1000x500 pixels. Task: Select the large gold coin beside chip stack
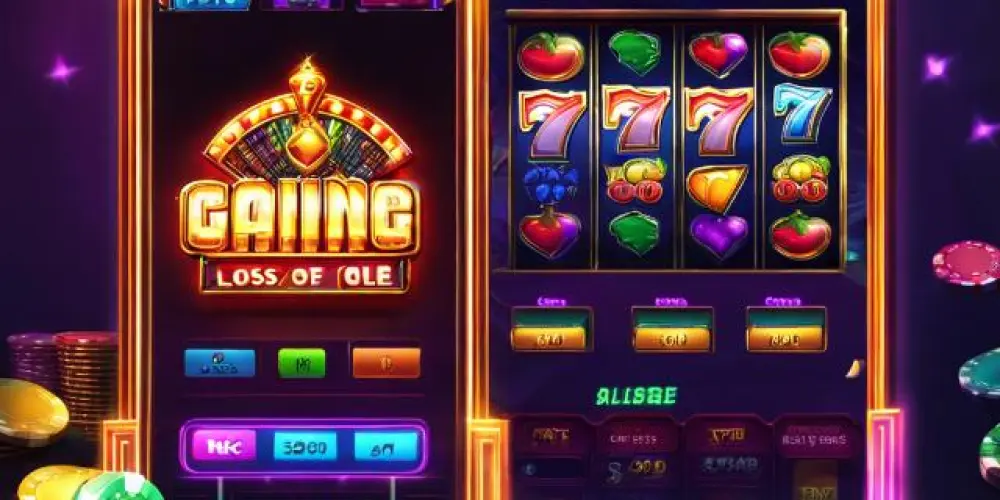pos(32,408)
